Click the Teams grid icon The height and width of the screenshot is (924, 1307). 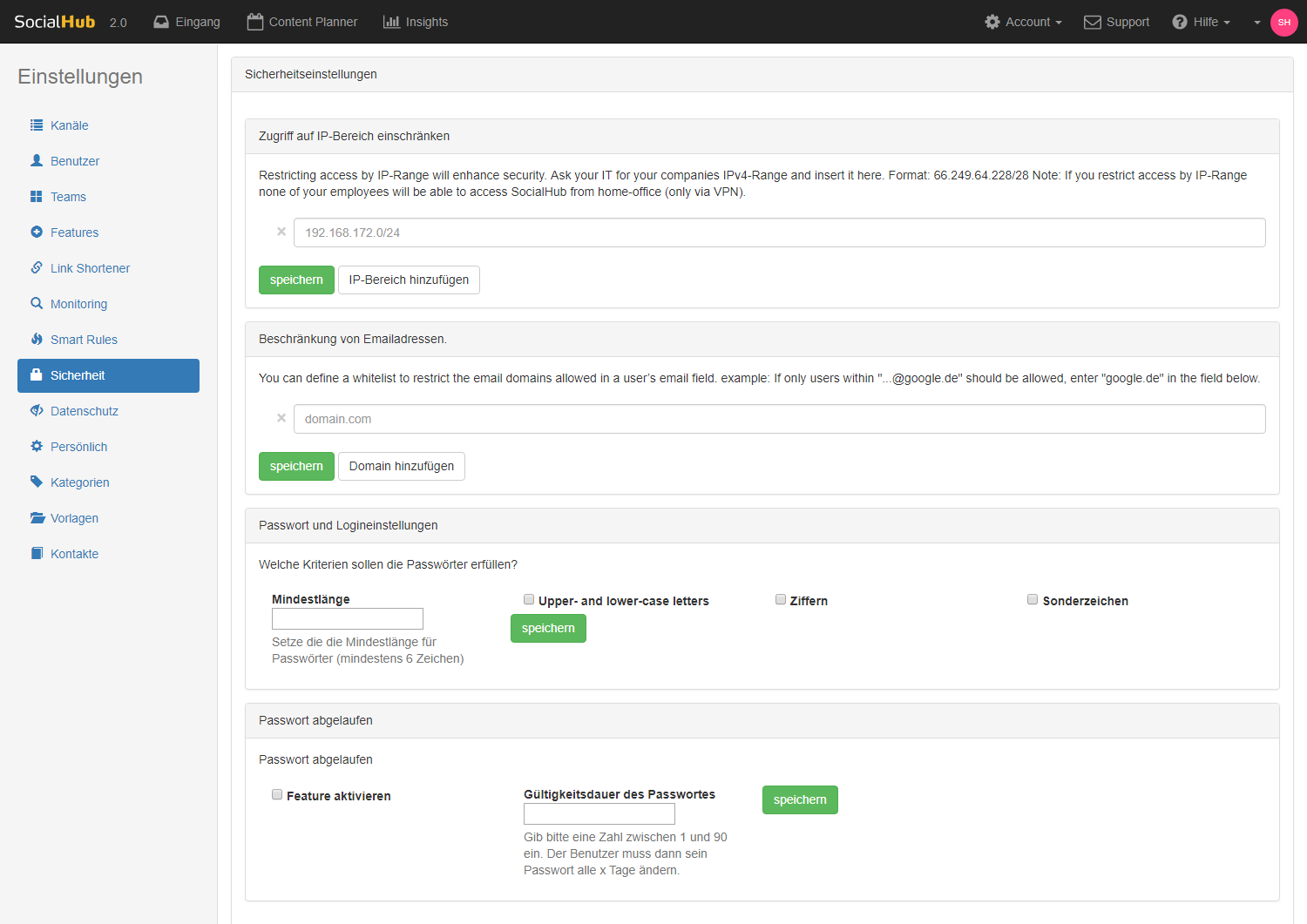coord(37,197)
